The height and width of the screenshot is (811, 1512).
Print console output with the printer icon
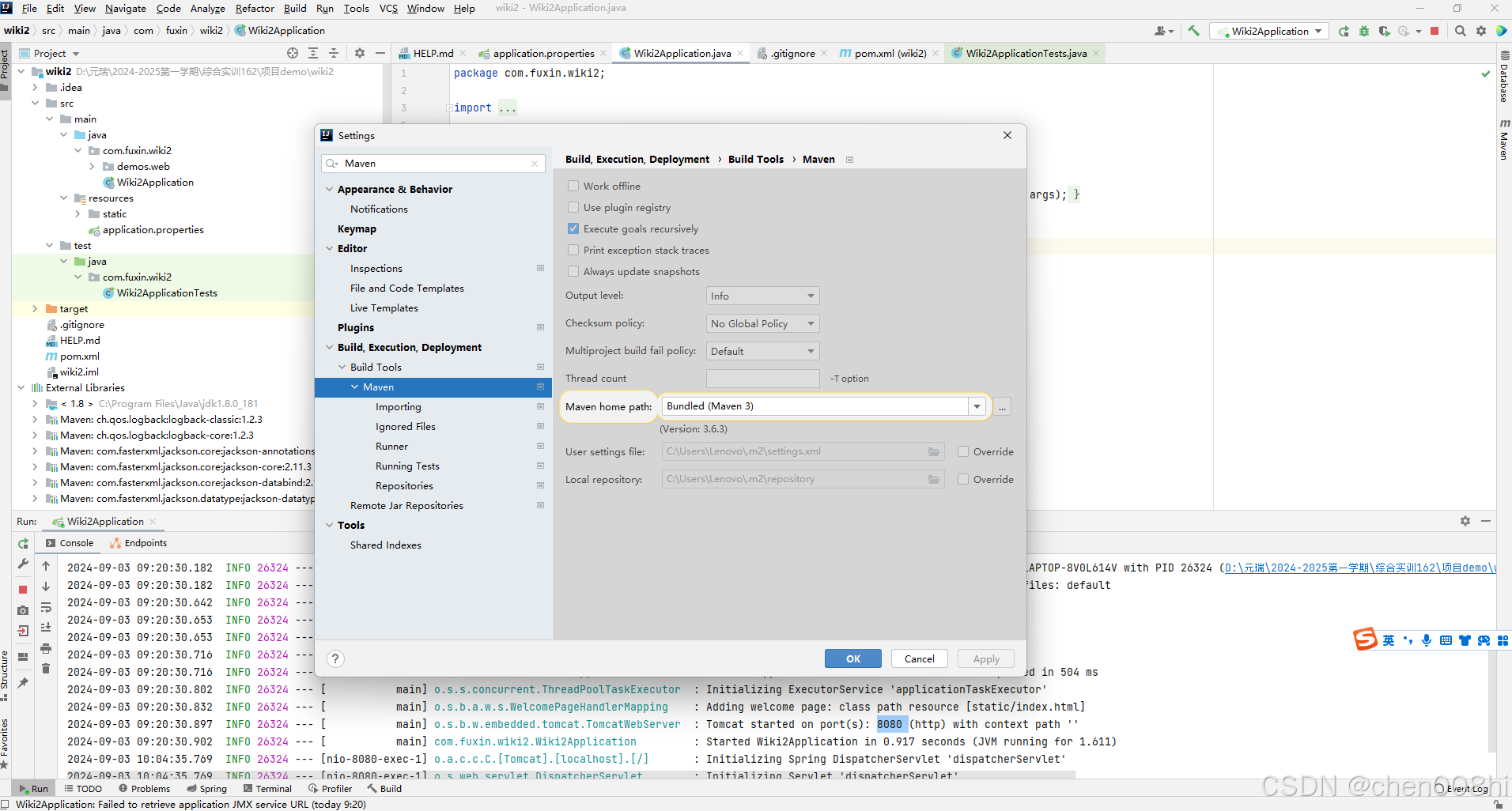point(45,648)
